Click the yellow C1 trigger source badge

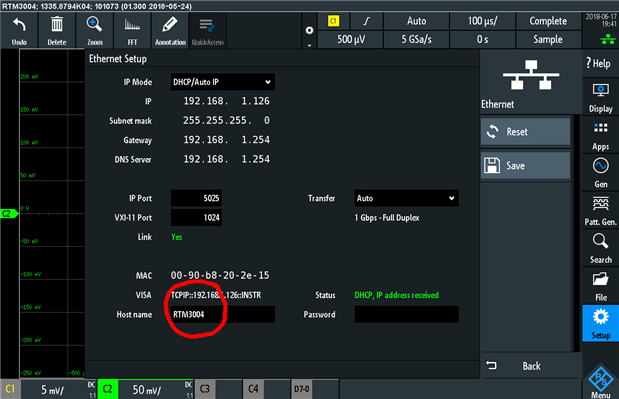[334, 21]
